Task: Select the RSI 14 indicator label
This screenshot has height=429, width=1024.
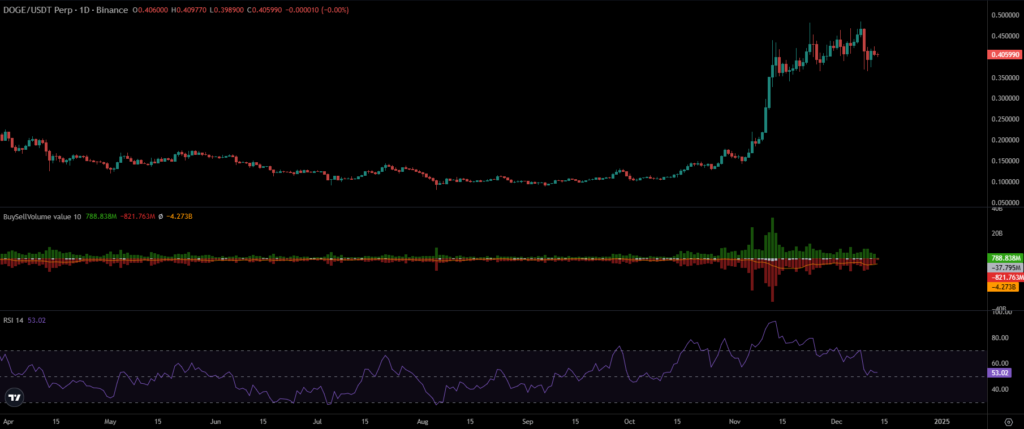Action: (14, 320)
